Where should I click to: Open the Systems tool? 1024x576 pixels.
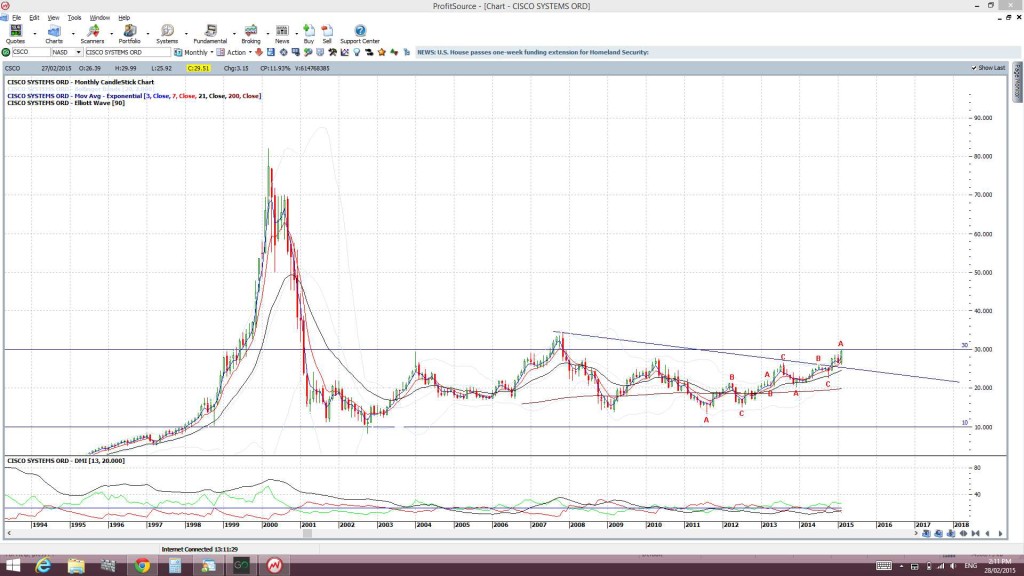click(167, 34)
